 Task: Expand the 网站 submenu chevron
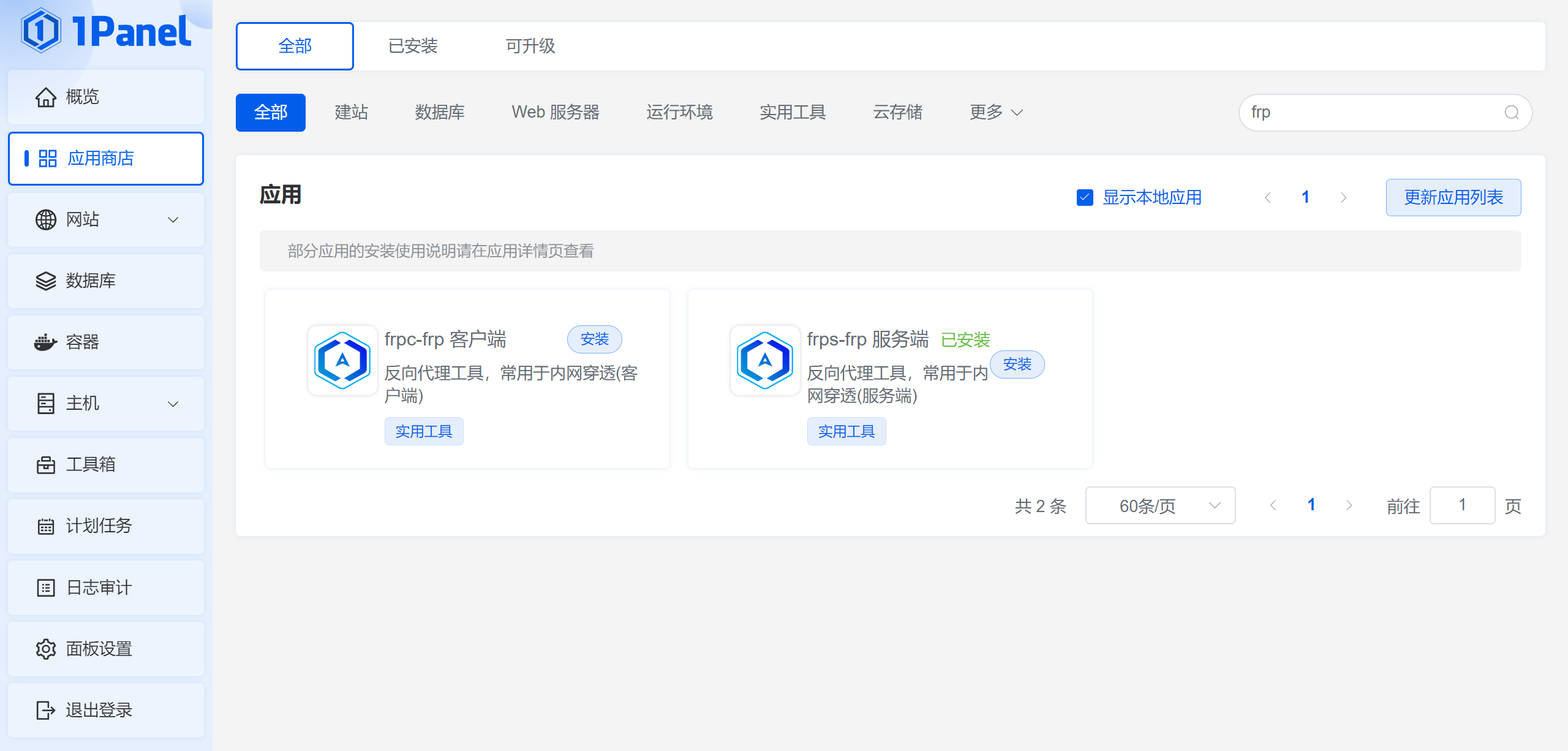pos(173,220)
